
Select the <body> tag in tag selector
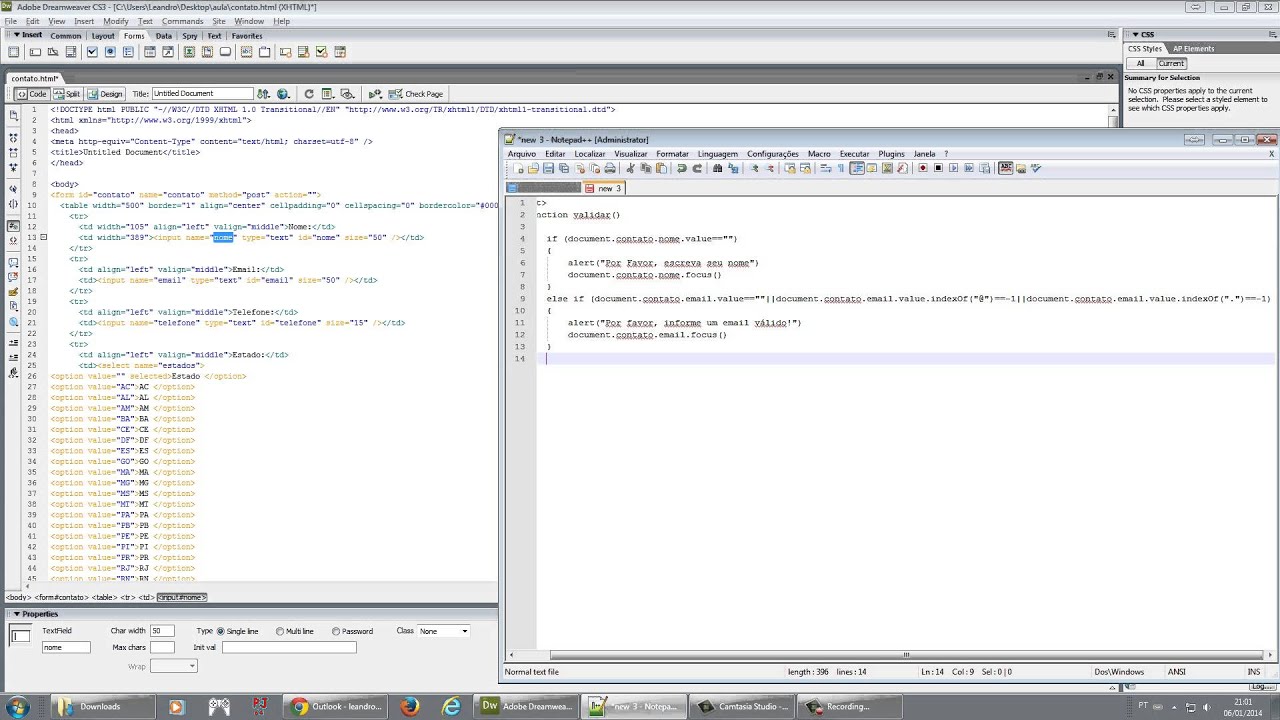(18, 597)
